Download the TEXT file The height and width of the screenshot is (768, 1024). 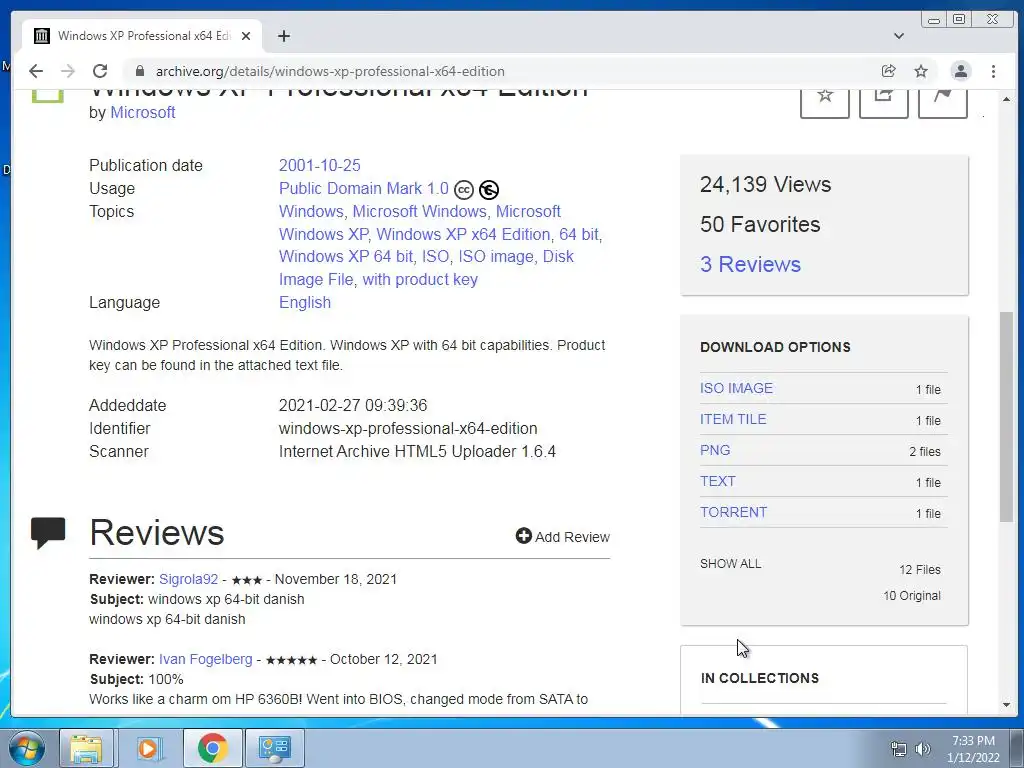click(718, 481)
